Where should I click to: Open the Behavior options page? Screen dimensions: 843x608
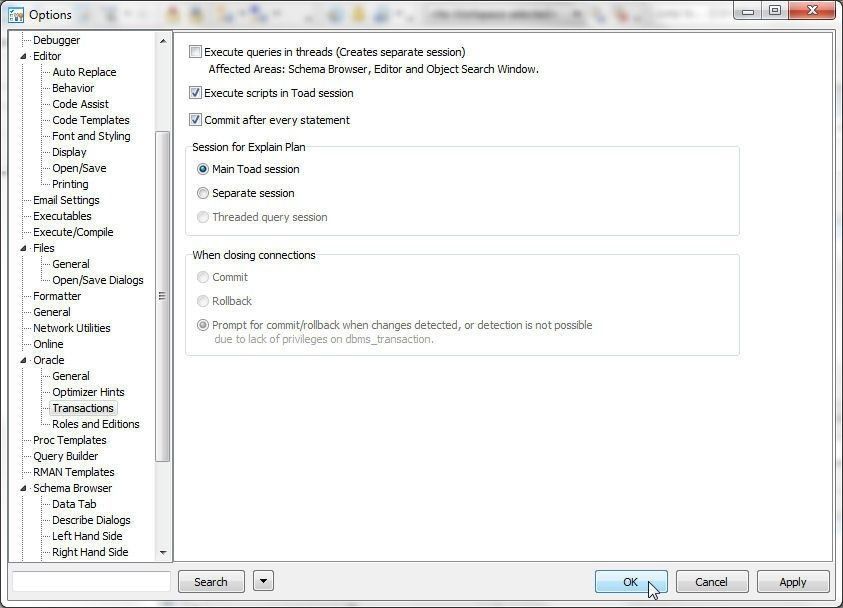(73, 88)
